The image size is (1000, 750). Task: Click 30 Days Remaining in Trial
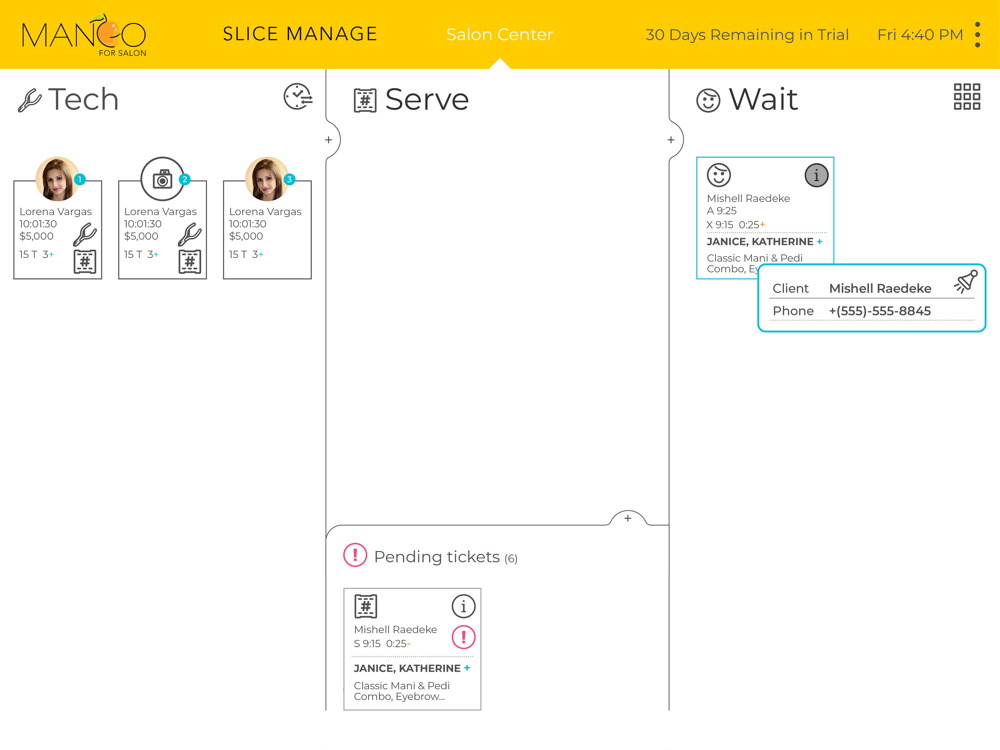(747, 34)
